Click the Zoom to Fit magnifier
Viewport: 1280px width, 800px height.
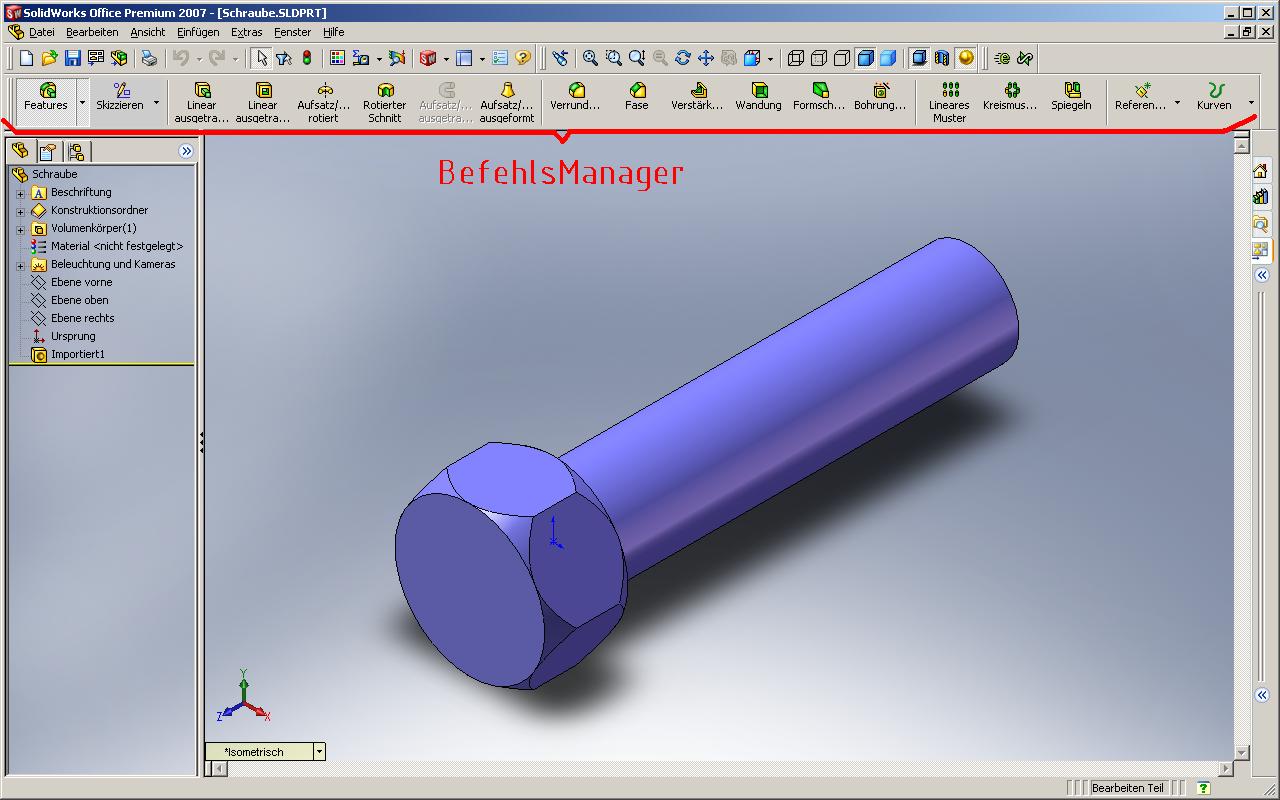tap(590, 58)
